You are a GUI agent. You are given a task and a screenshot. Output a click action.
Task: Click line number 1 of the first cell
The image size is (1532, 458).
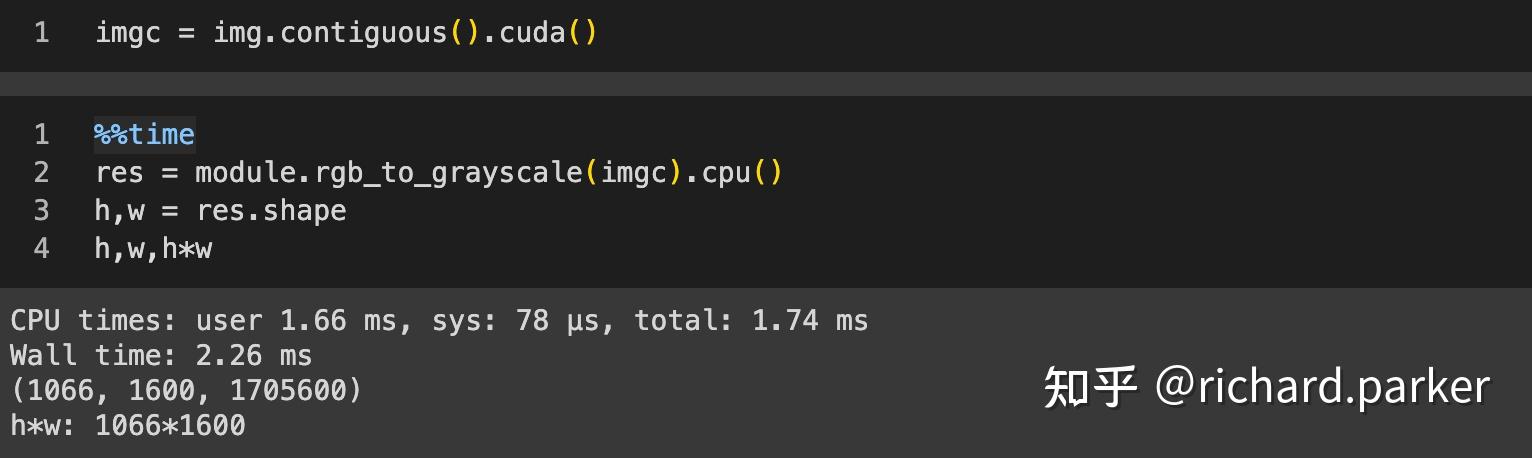[x=41, y=33]
